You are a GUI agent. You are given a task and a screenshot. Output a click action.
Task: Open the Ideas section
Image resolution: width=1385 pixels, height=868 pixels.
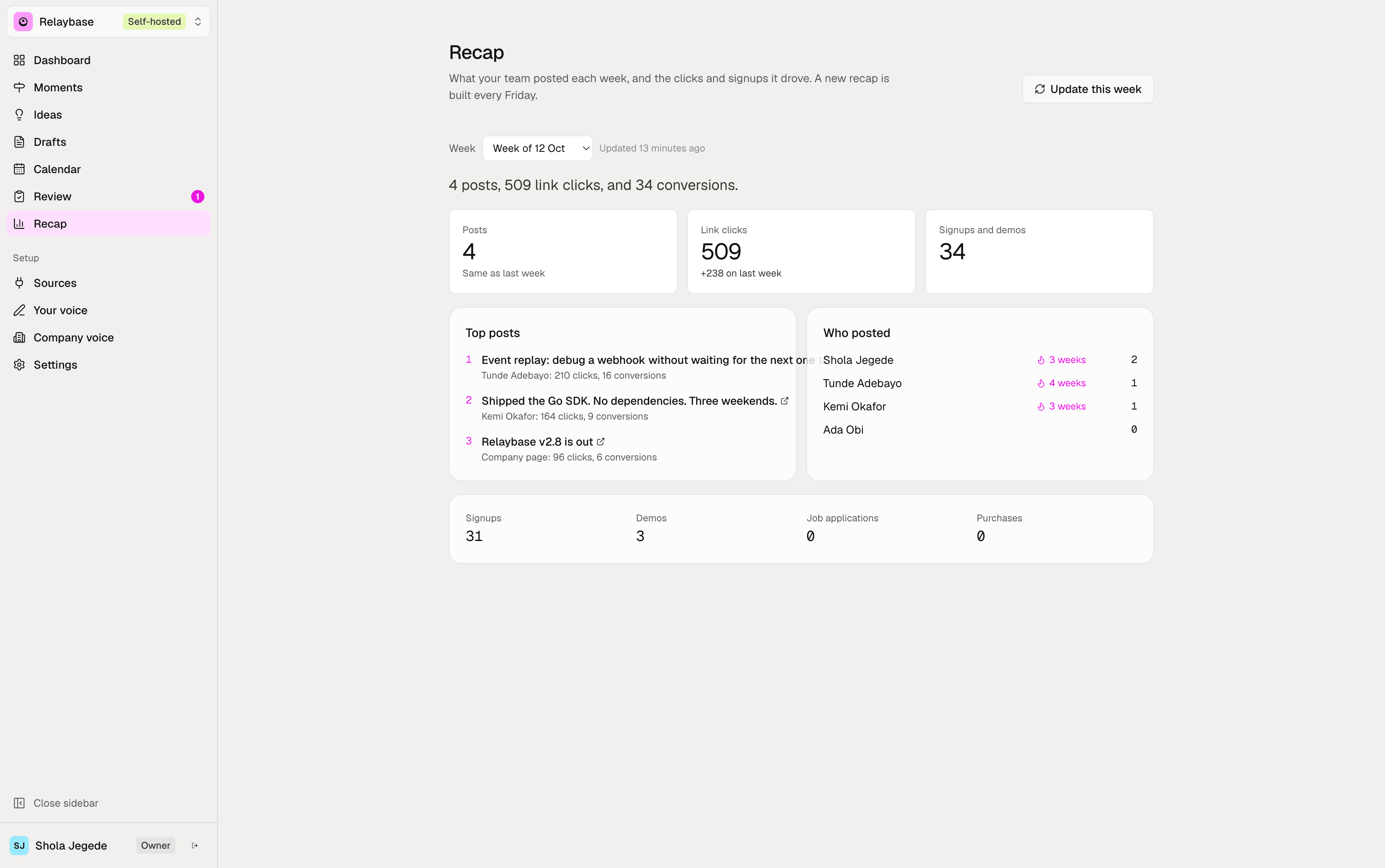pos(109,115)
